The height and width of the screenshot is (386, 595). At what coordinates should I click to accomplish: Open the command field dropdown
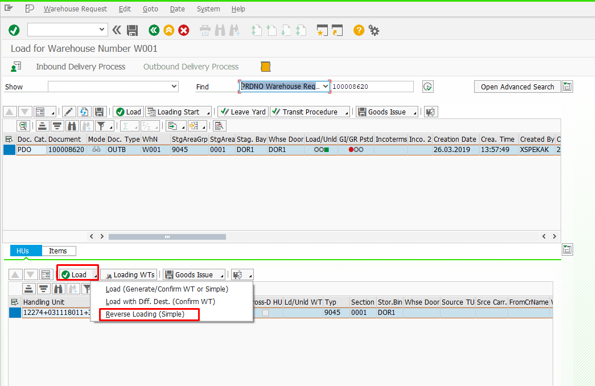[x=101, y=30]
